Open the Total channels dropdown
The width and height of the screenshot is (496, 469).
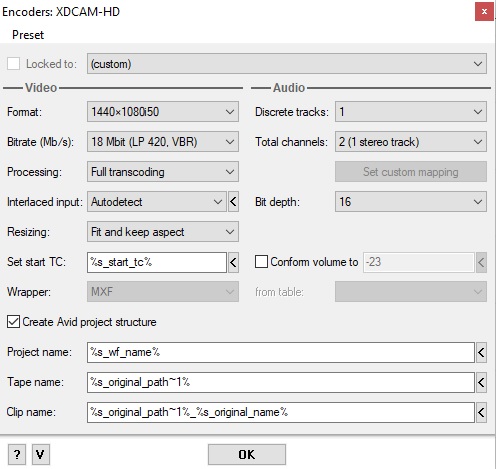[411, 142]
